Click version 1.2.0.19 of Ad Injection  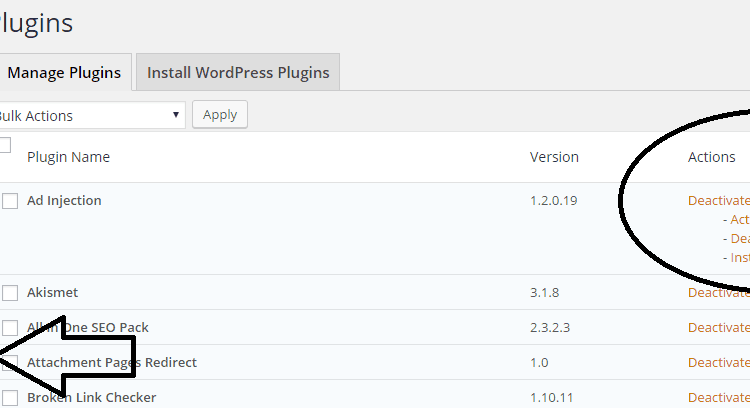[x=553, y=200]
